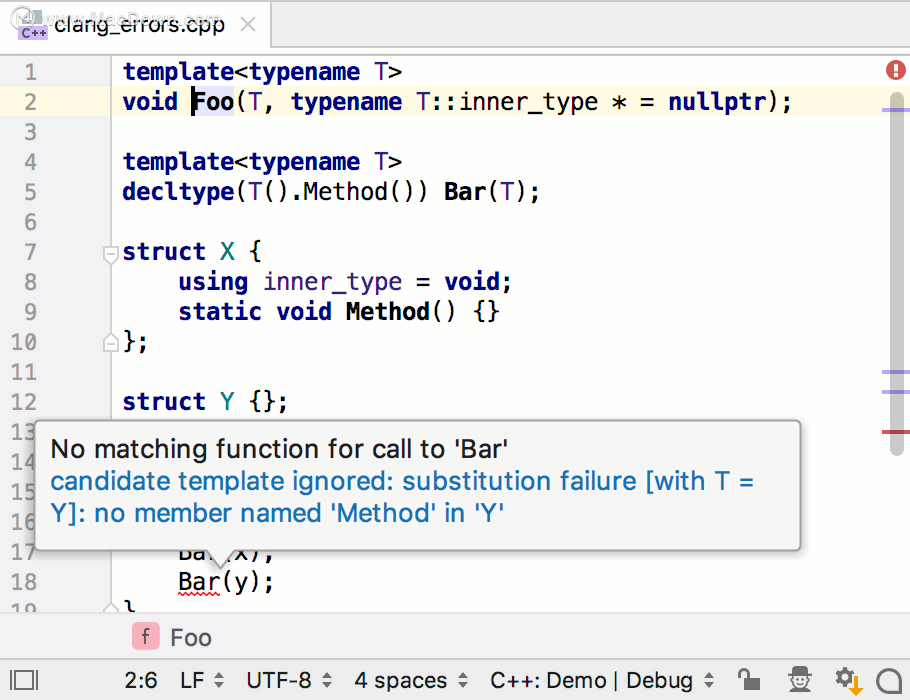This screenshot has height=700, width=910.
Task: Open C++: Demo | Debug configuration selector
Action: click(602, 680)
